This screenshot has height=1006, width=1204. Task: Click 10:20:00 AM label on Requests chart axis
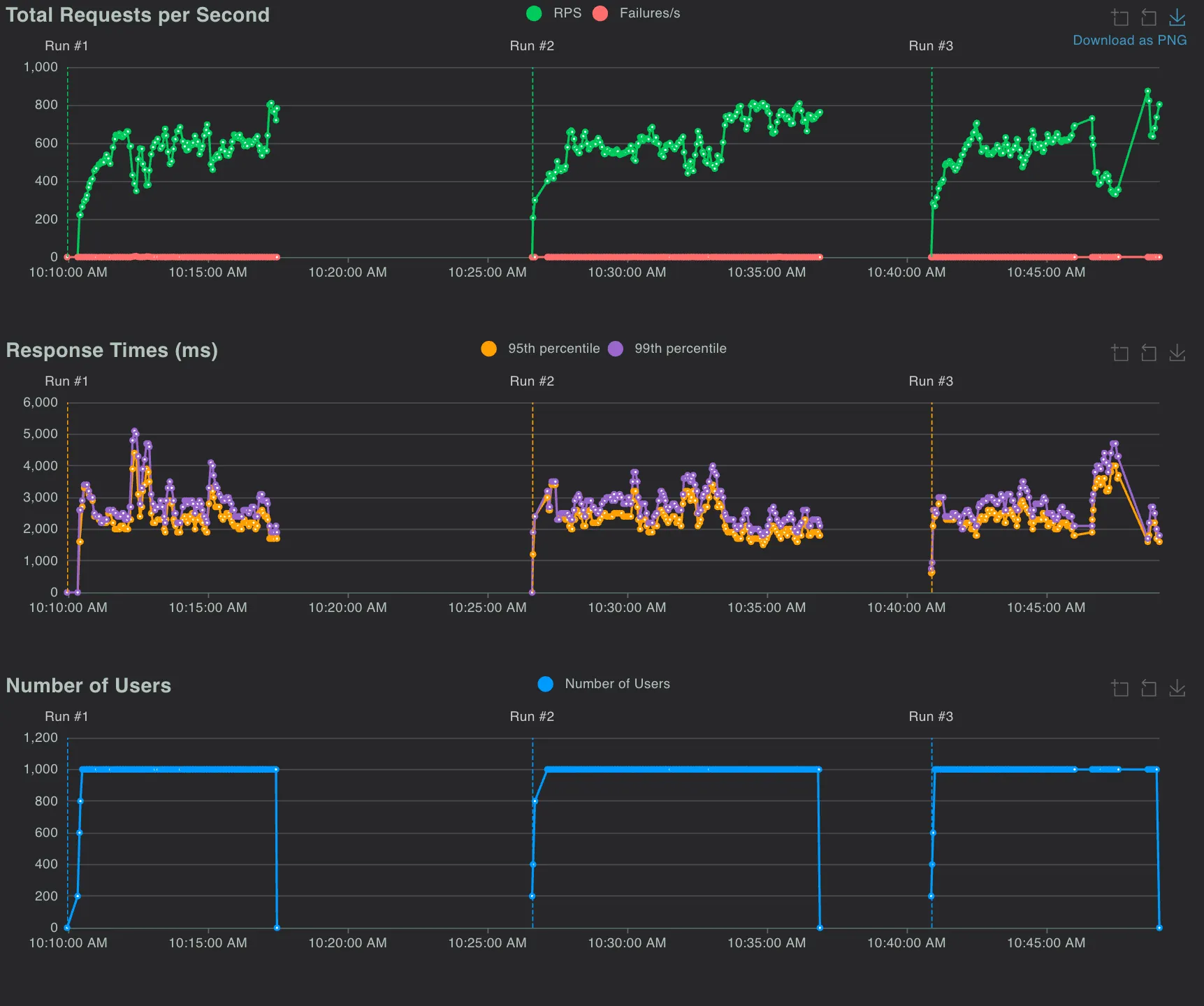point(347,272)
